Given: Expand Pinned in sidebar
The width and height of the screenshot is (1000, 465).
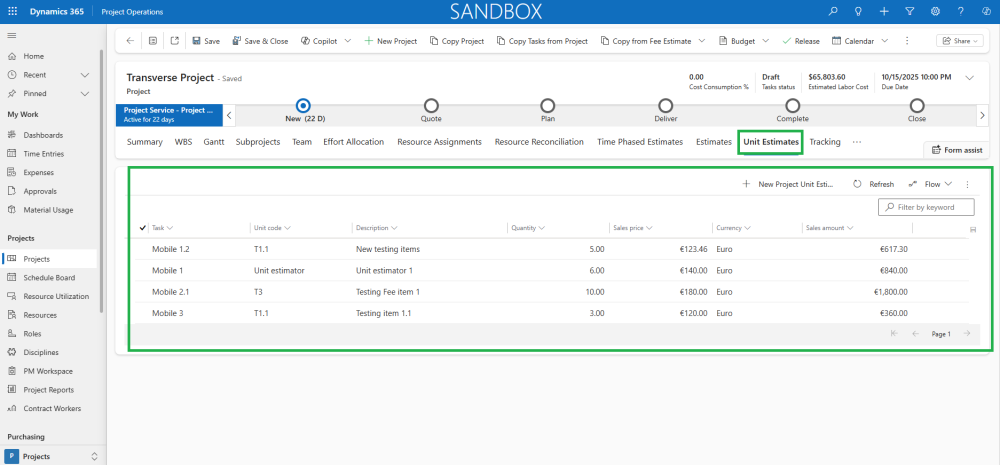Looking at the screenshot, I should point(85,93).
